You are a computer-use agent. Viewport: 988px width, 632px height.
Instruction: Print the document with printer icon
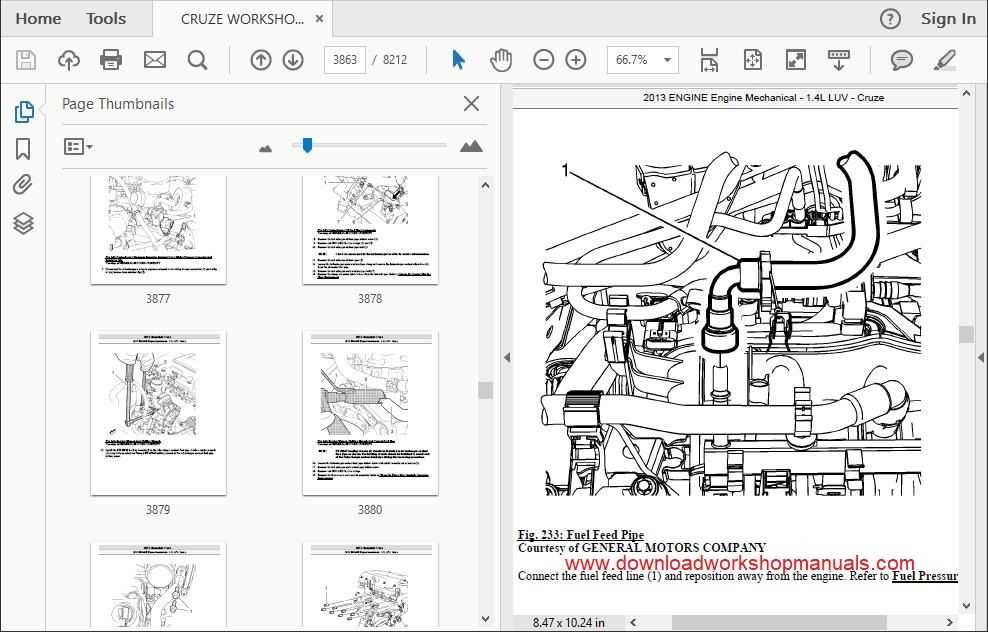(111, 60)
